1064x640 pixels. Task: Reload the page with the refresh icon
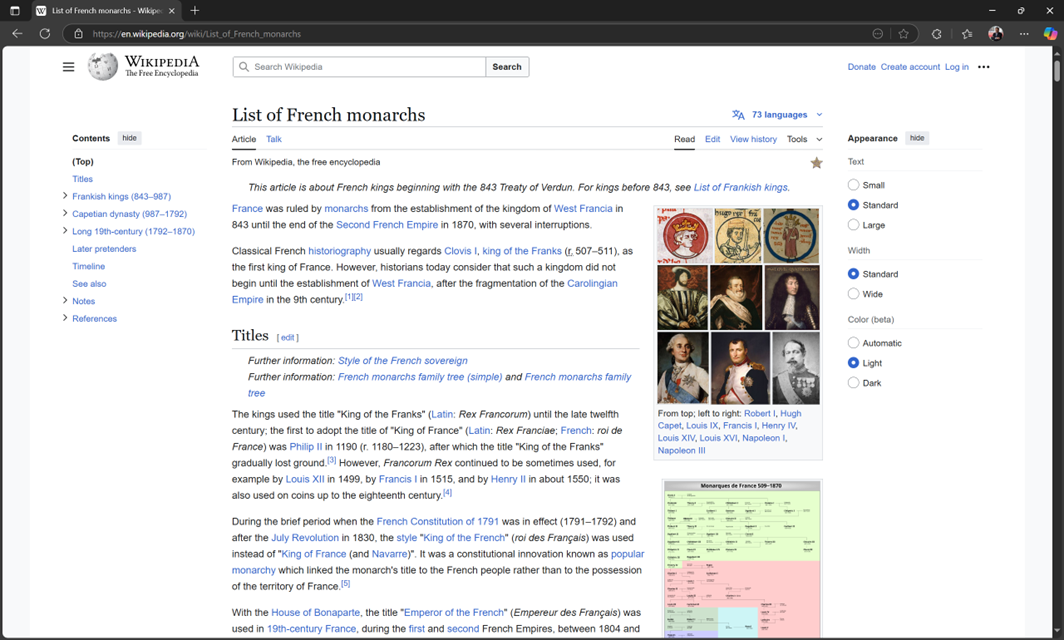click(44, 33)
